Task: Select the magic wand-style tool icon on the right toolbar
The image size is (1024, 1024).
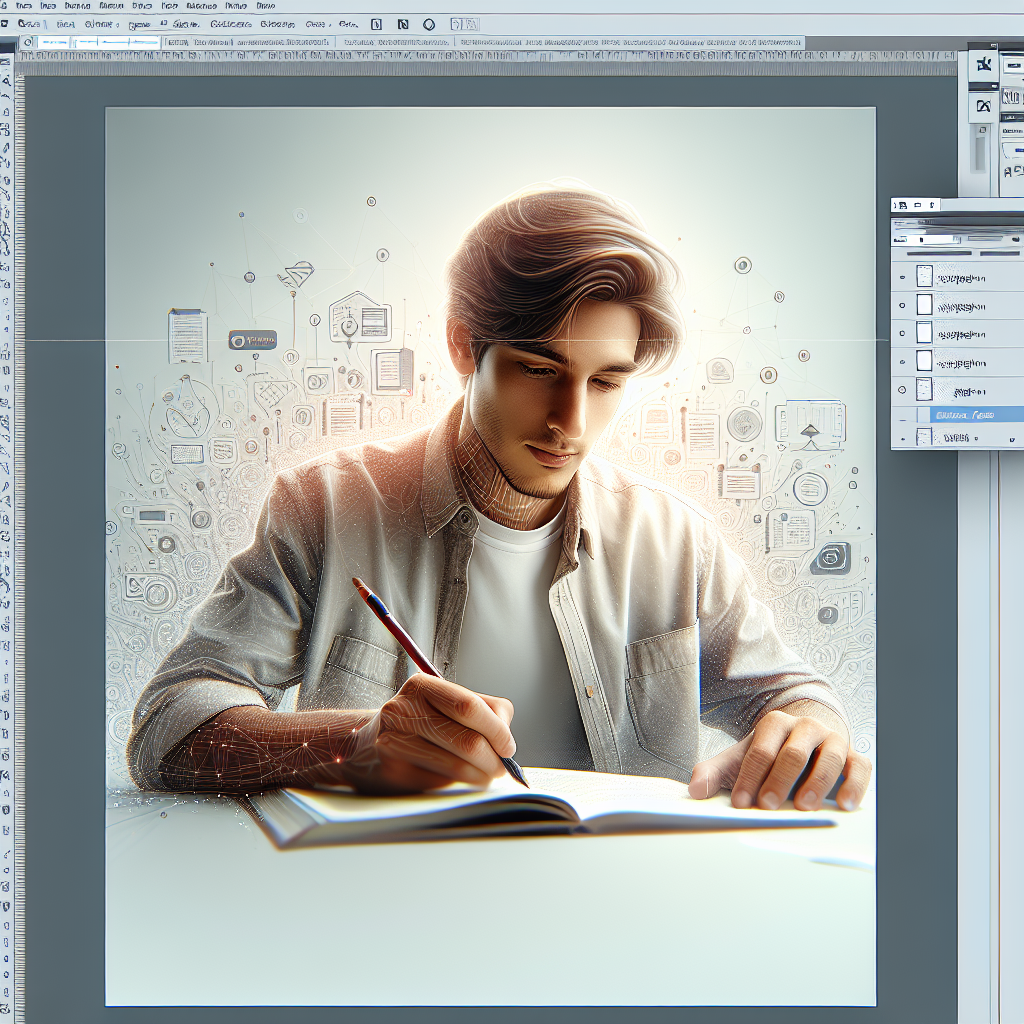Action: (x=984, y=64)
